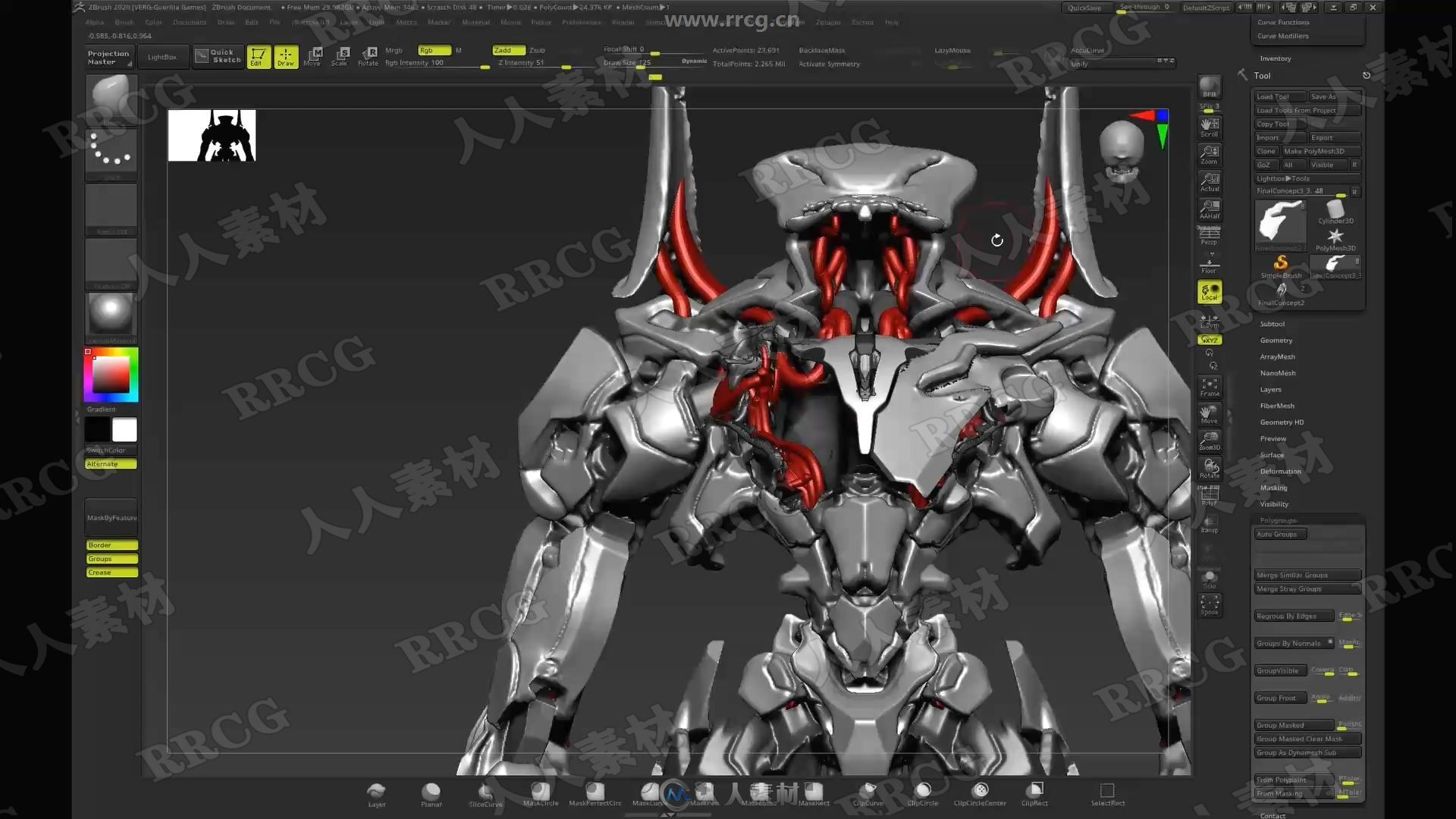The height and width of the screenshot is (819, 1456).
Task: Select the SelectRect brush
Action: [1107, 794]
